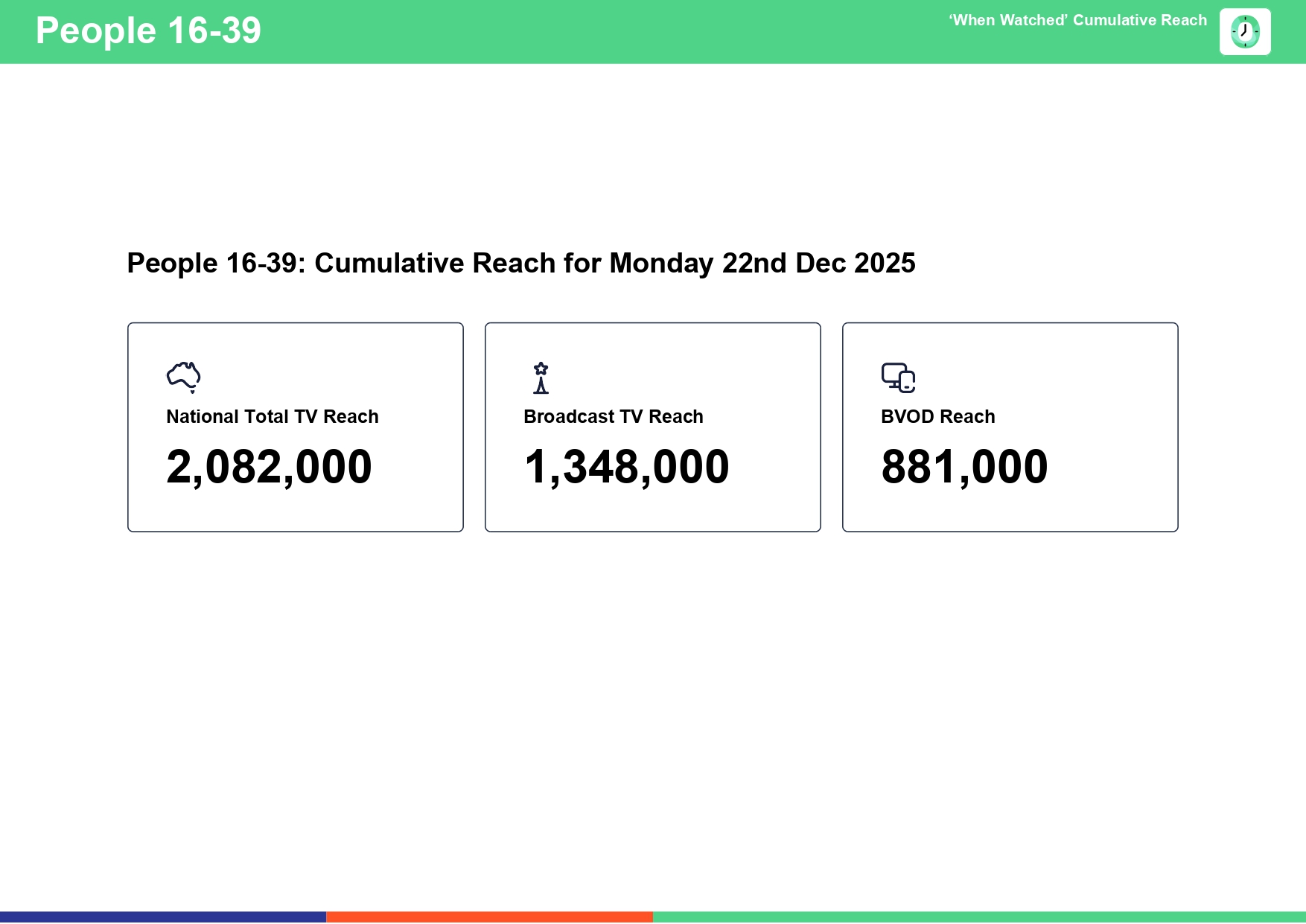Click the 'When Watched' Cumulative Reach text
Screen dimensions: 1306x924
coord(1077,21)
